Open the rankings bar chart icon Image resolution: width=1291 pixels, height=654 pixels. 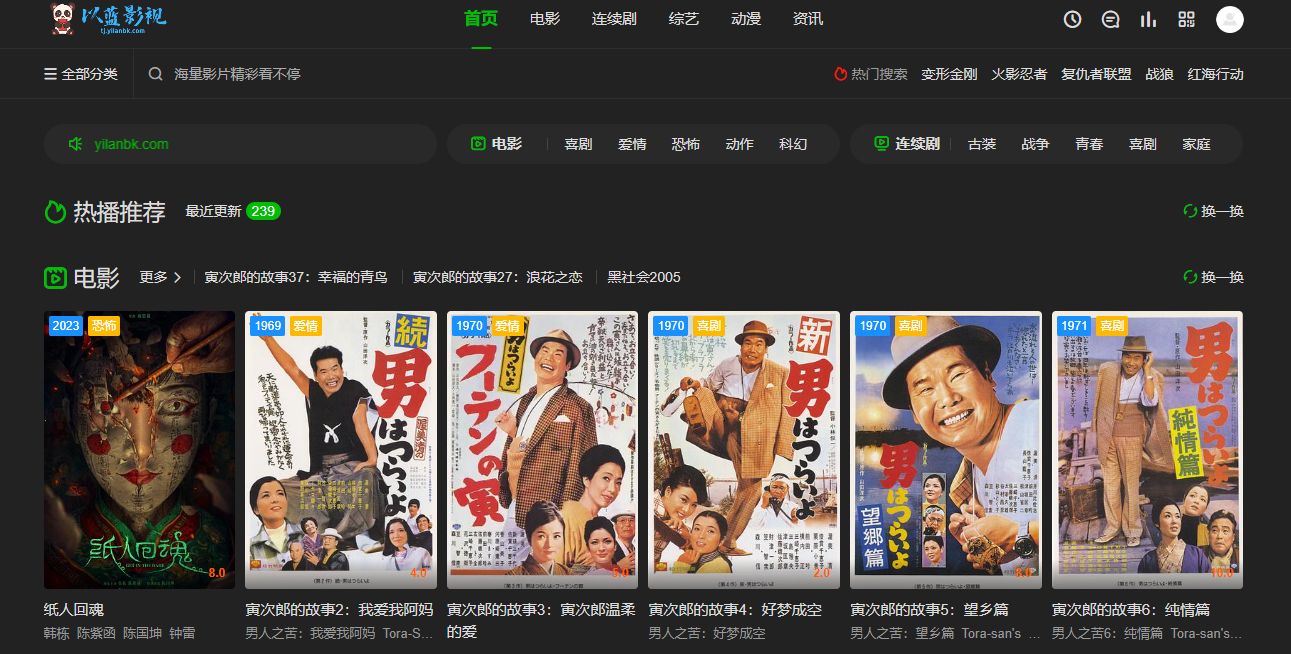point(1148,19)
